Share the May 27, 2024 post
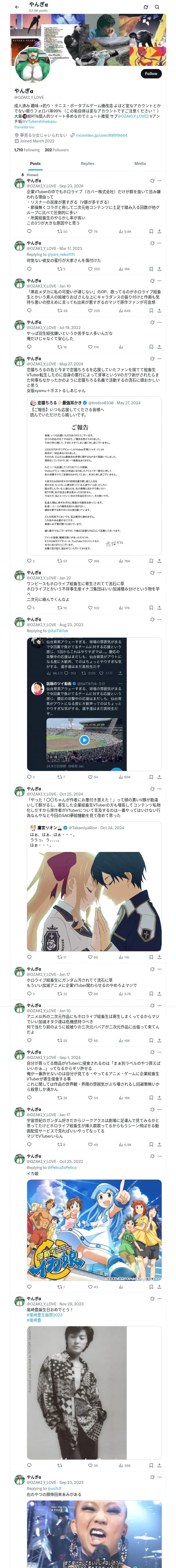Image resolution: width=176 pixels, height=1568 pixels. [159, 561]
